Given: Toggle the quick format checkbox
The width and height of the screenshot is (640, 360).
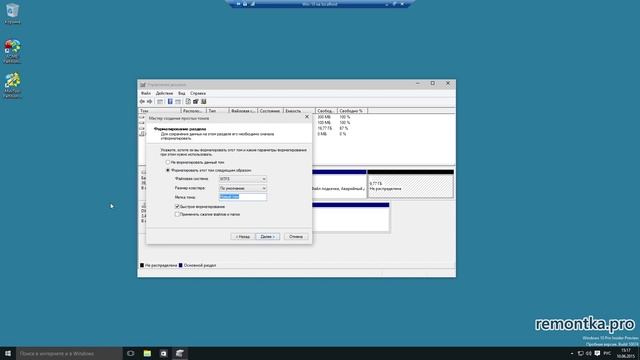Looking at the screenshot, I should coord(177,207).
